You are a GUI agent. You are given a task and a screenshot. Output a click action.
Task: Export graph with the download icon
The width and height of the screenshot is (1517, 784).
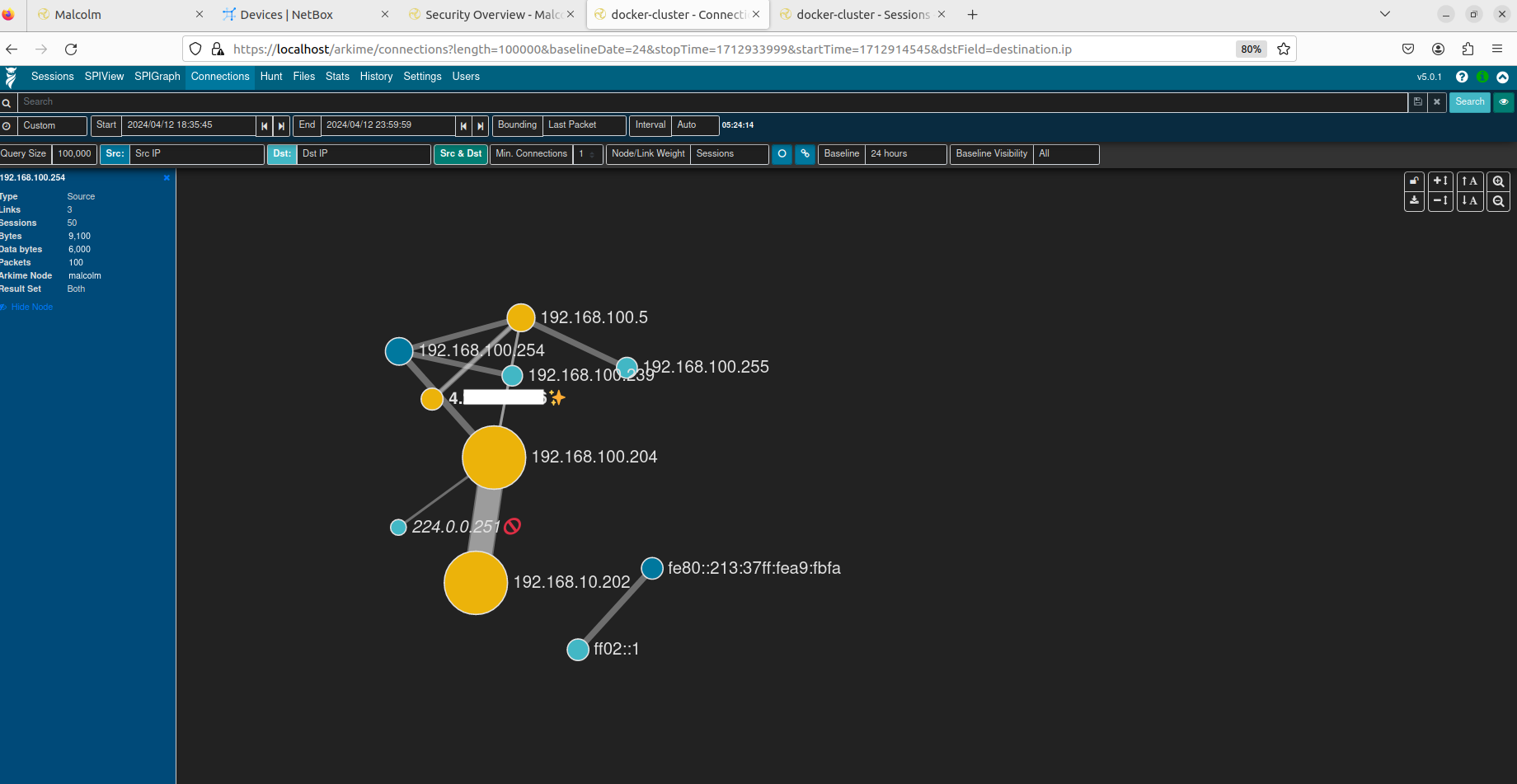1414,201
